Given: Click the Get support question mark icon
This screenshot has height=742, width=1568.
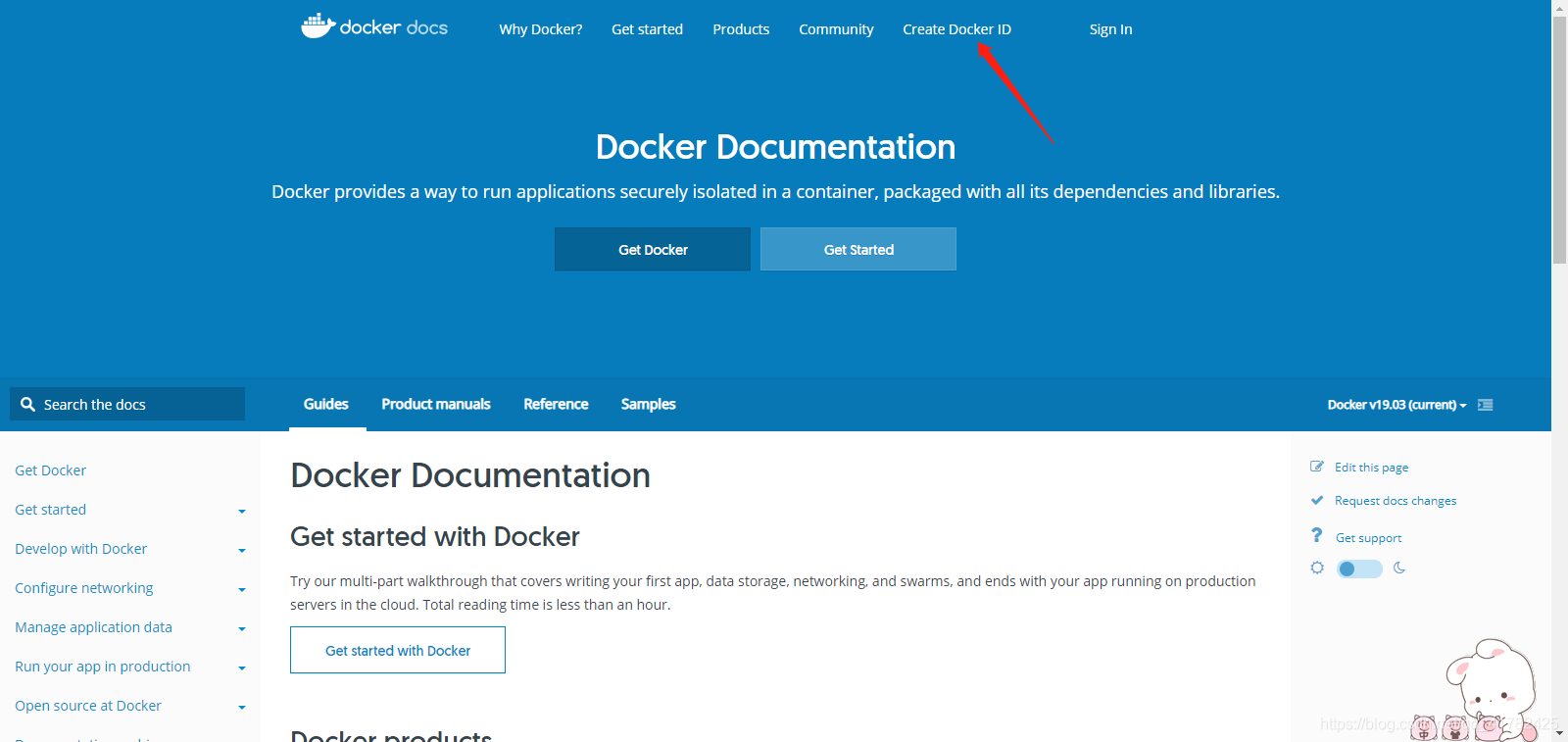Looking at the screenshot, I should [1317, 535].
